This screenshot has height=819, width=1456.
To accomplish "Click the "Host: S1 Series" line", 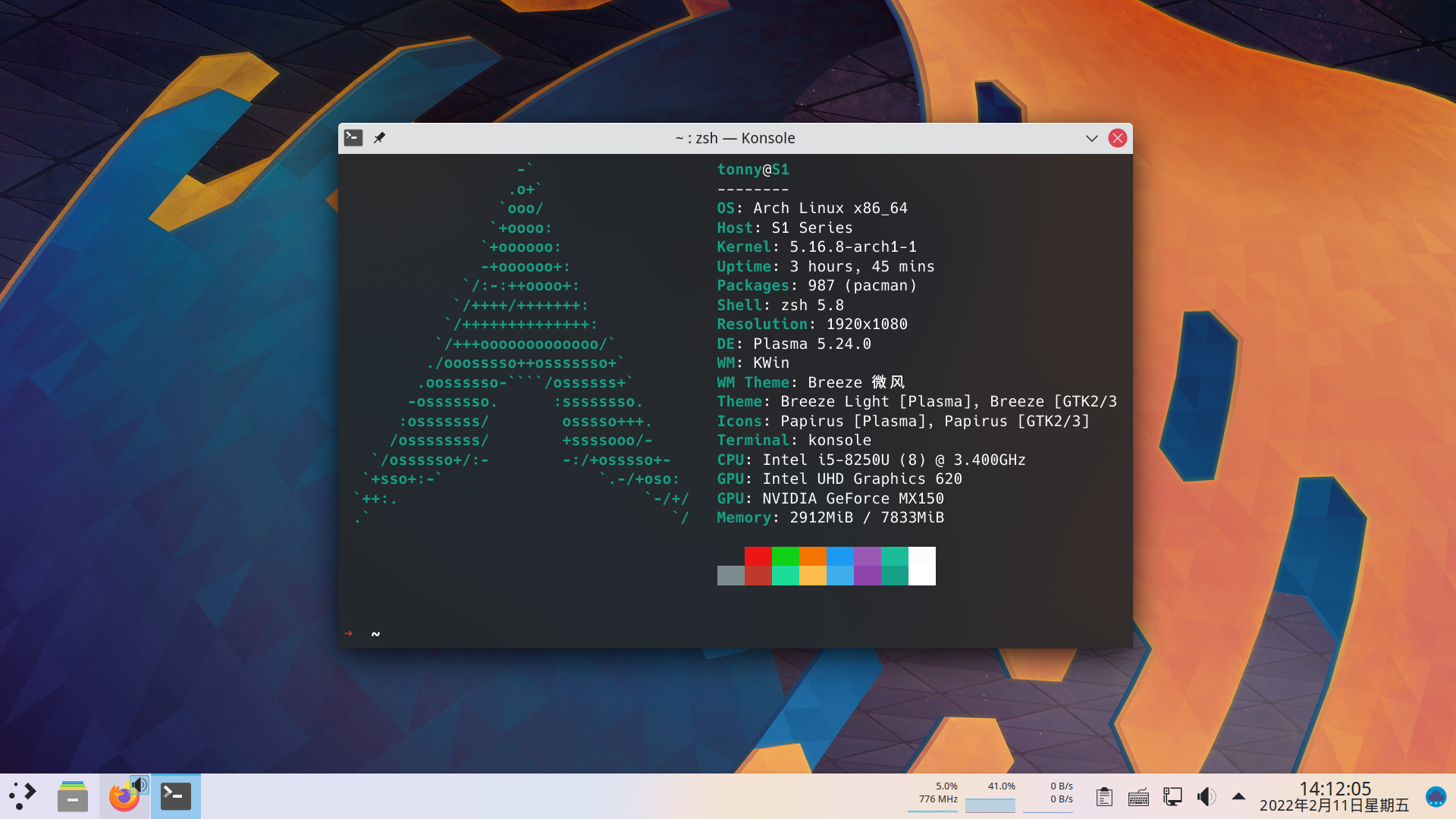I will click(x=785, y=227).
